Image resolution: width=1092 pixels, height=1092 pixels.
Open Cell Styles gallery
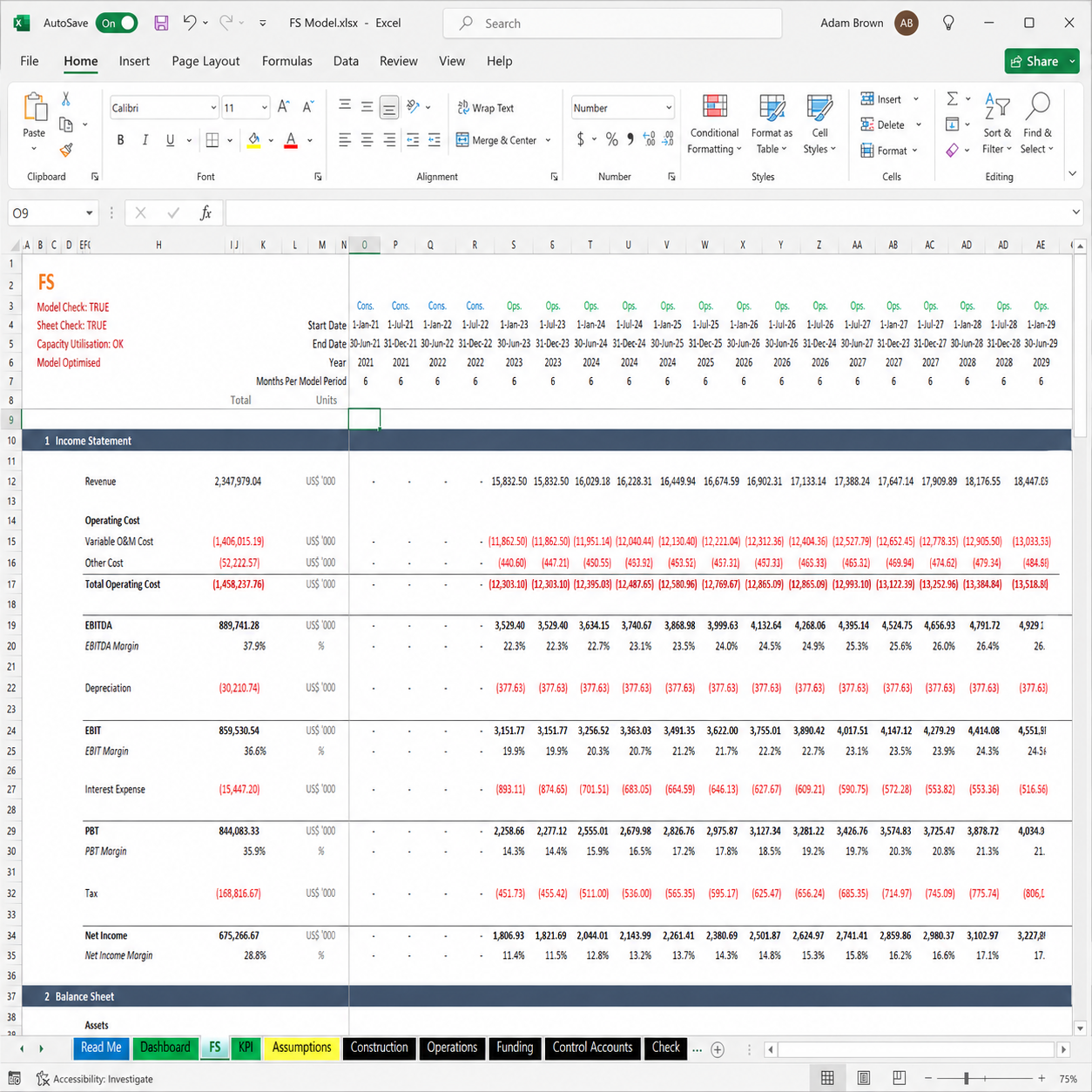tap(819, 125)
